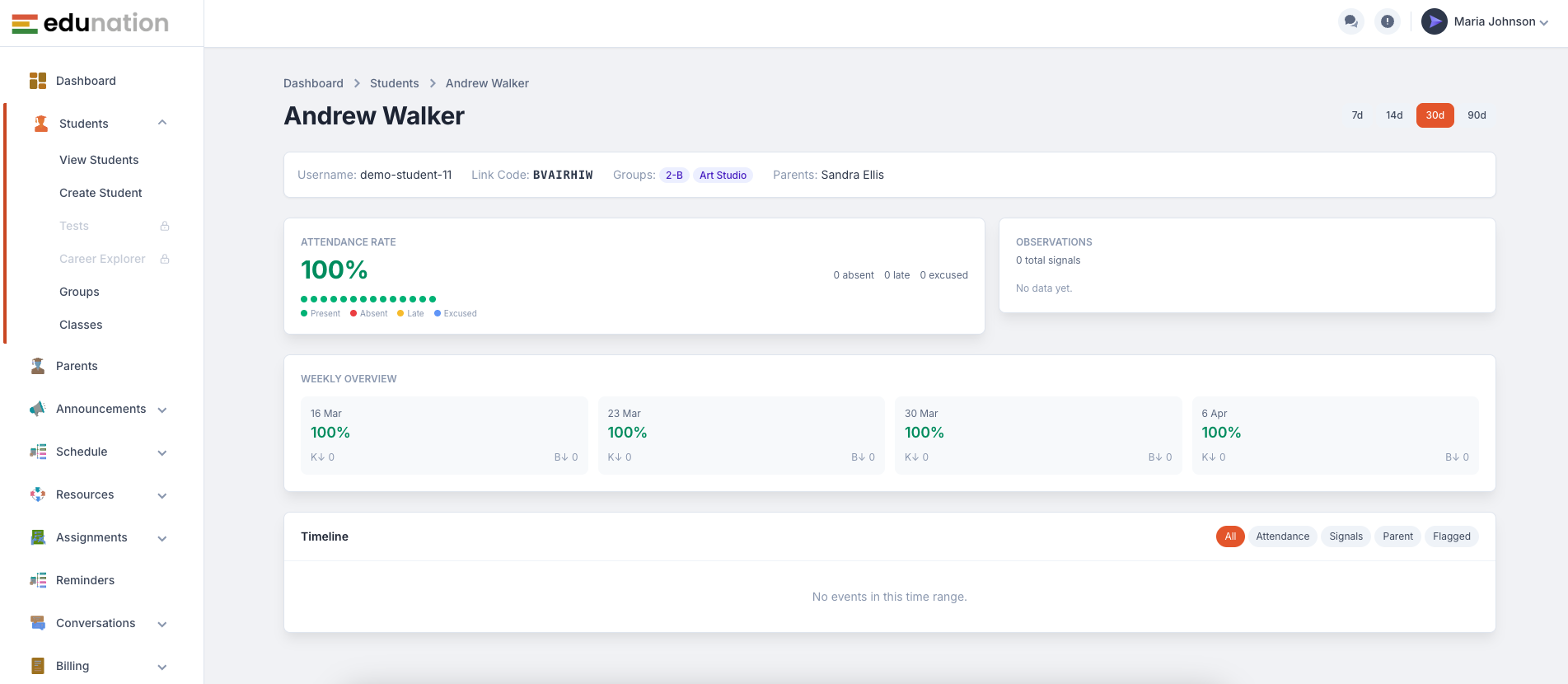Filter timeline by Flagged
Viewport: 1568px width, 684px height.
click(1452, 536)
